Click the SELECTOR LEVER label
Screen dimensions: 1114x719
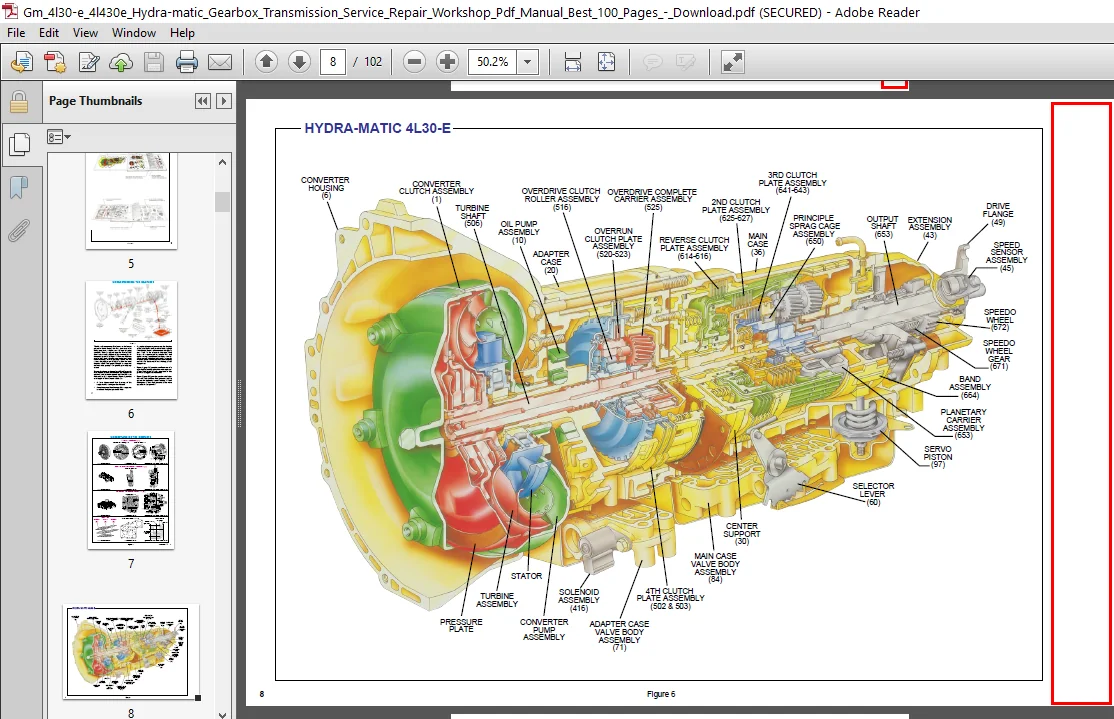pyautogui.click(x=873, y=494)
